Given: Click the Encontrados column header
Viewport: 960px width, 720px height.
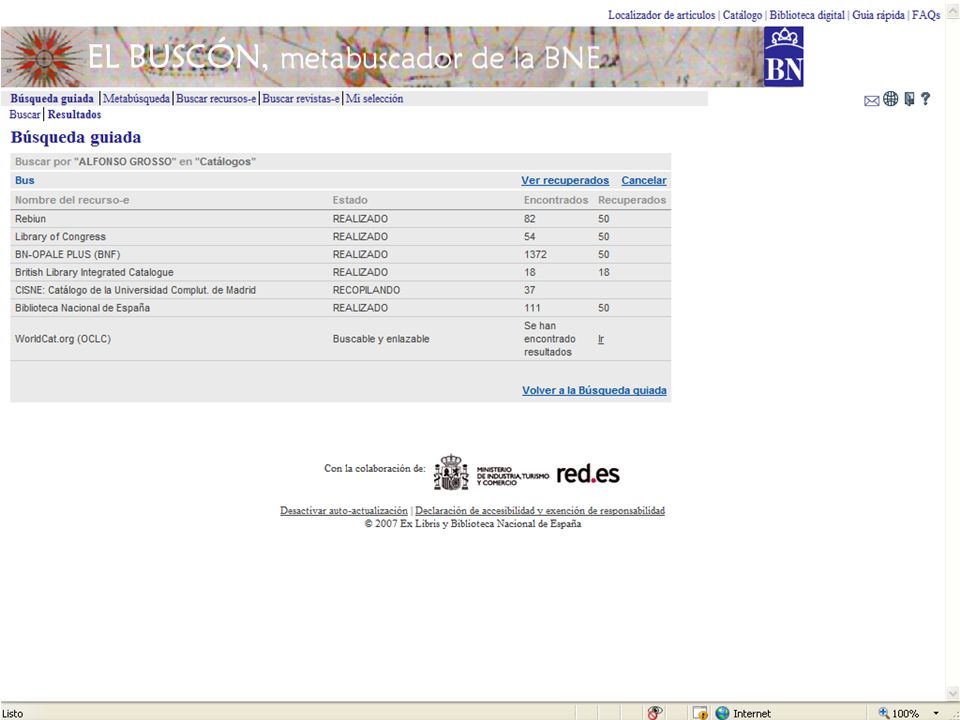Looking at the screenshot, I should click(x=556, y=200).
